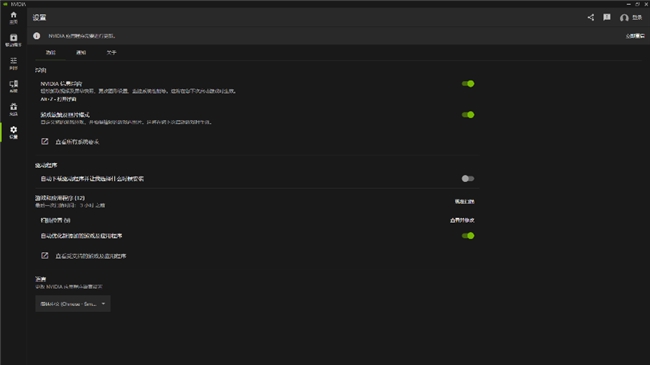The image size is (650, 365).
Task: Open the Redeem gift section in sidebar
Action: tap(13, 109)
